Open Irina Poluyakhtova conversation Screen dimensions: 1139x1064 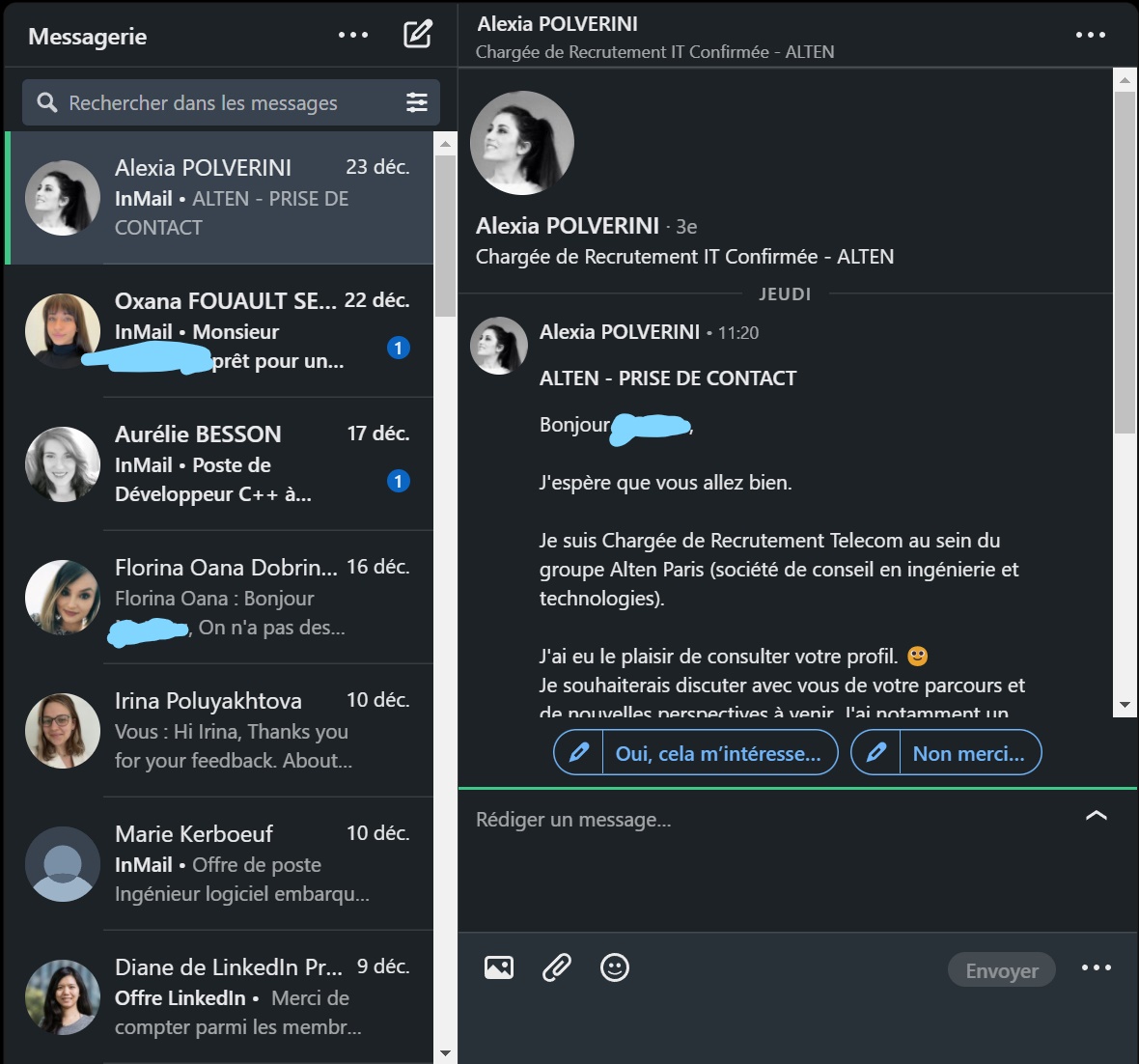click(220, 730)
